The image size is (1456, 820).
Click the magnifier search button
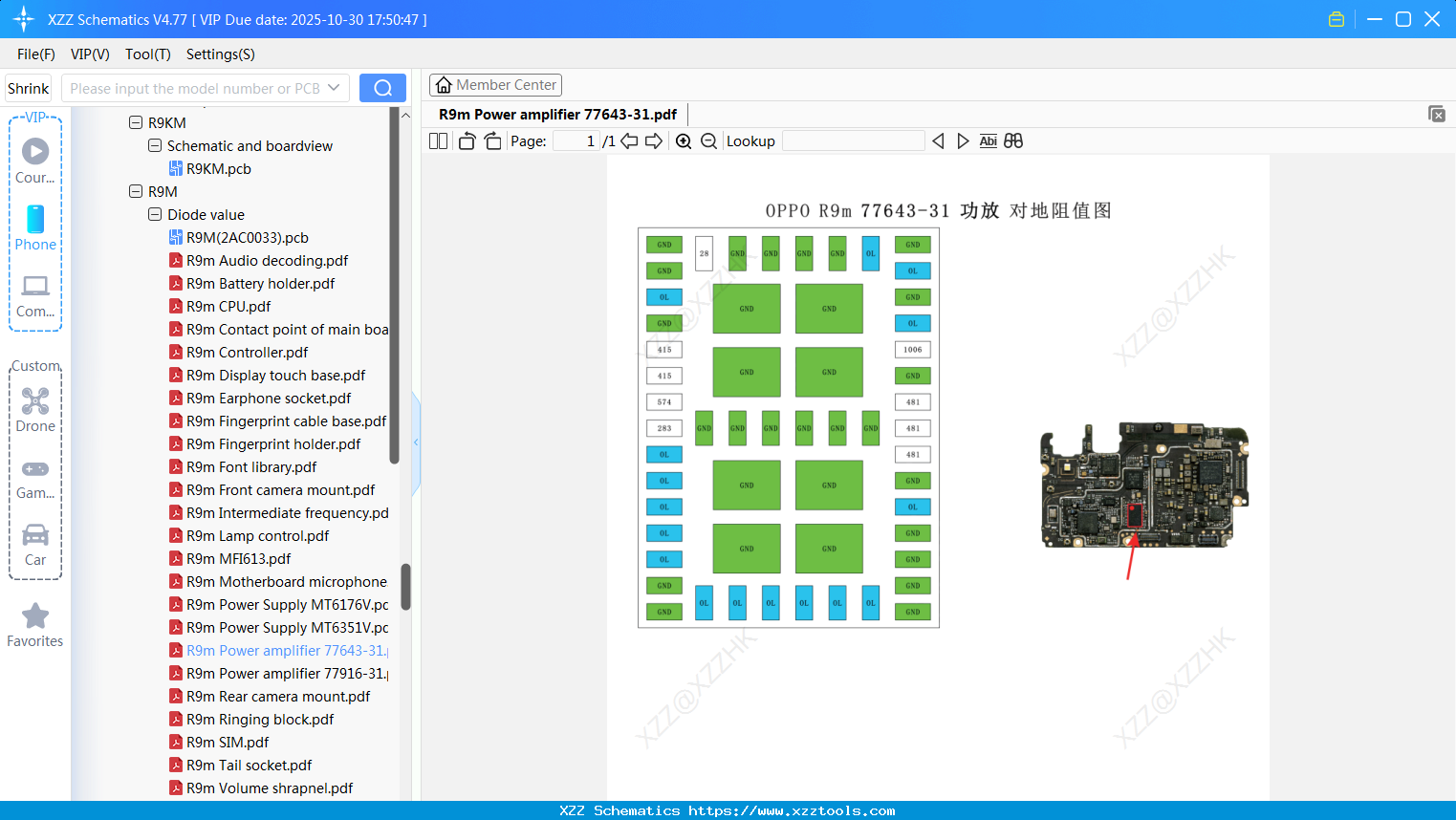(x=382, y=88)
